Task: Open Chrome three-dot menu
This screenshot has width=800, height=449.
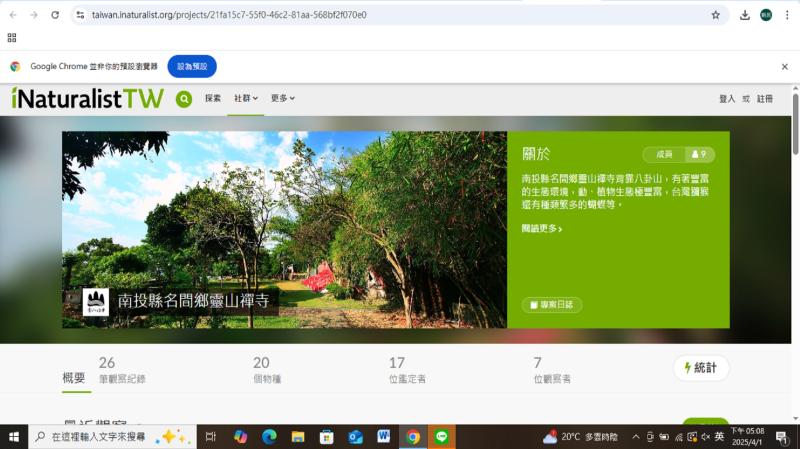Action: coord(787,15)
